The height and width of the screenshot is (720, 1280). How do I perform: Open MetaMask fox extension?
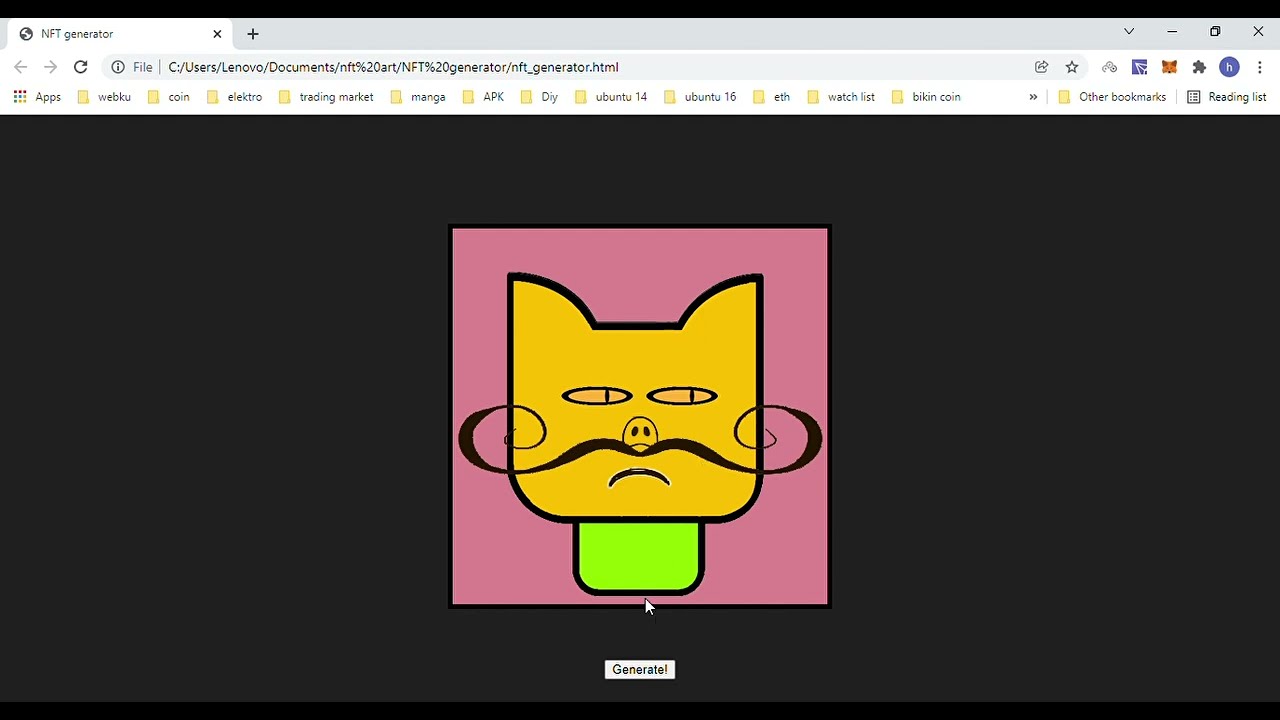coord(1169,67)
